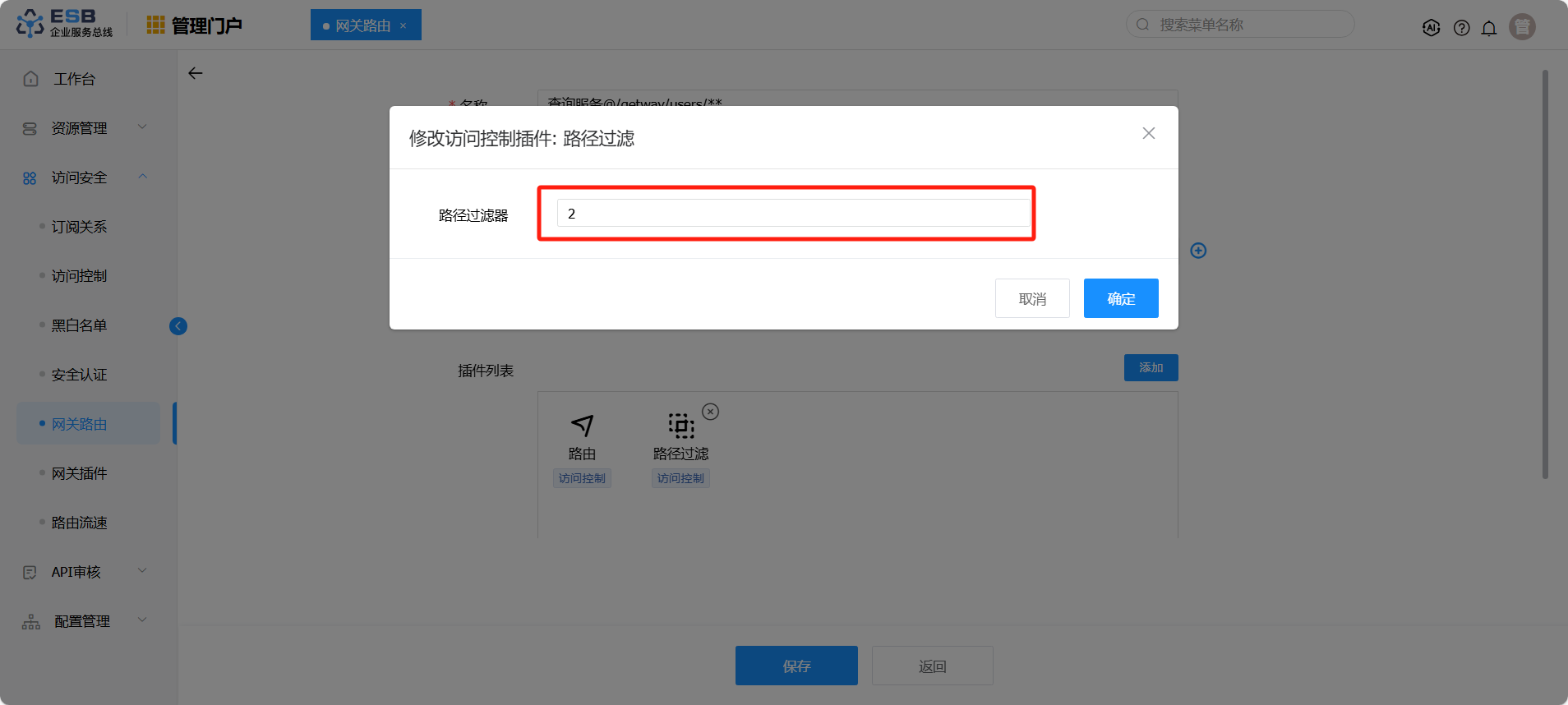Select the 路由 plugin icon

pos(582,426)
